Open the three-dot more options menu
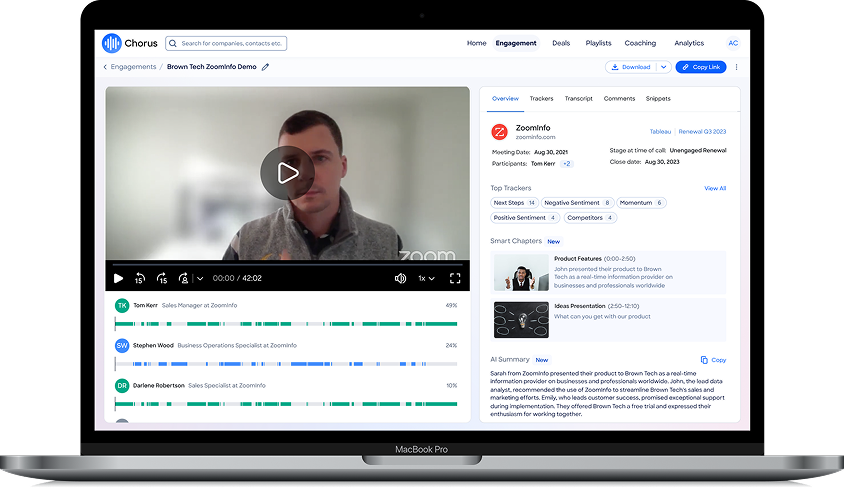The height and width of the screenshot is (488, 844). coord(736,67)
